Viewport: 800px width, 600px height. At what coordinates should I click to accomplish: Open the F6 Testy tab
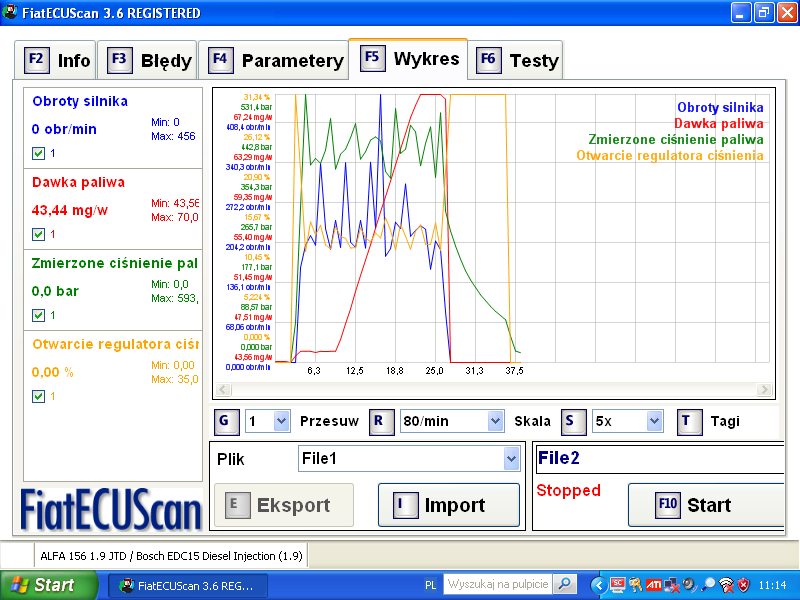pyautogui.click(x=515, y=60)
